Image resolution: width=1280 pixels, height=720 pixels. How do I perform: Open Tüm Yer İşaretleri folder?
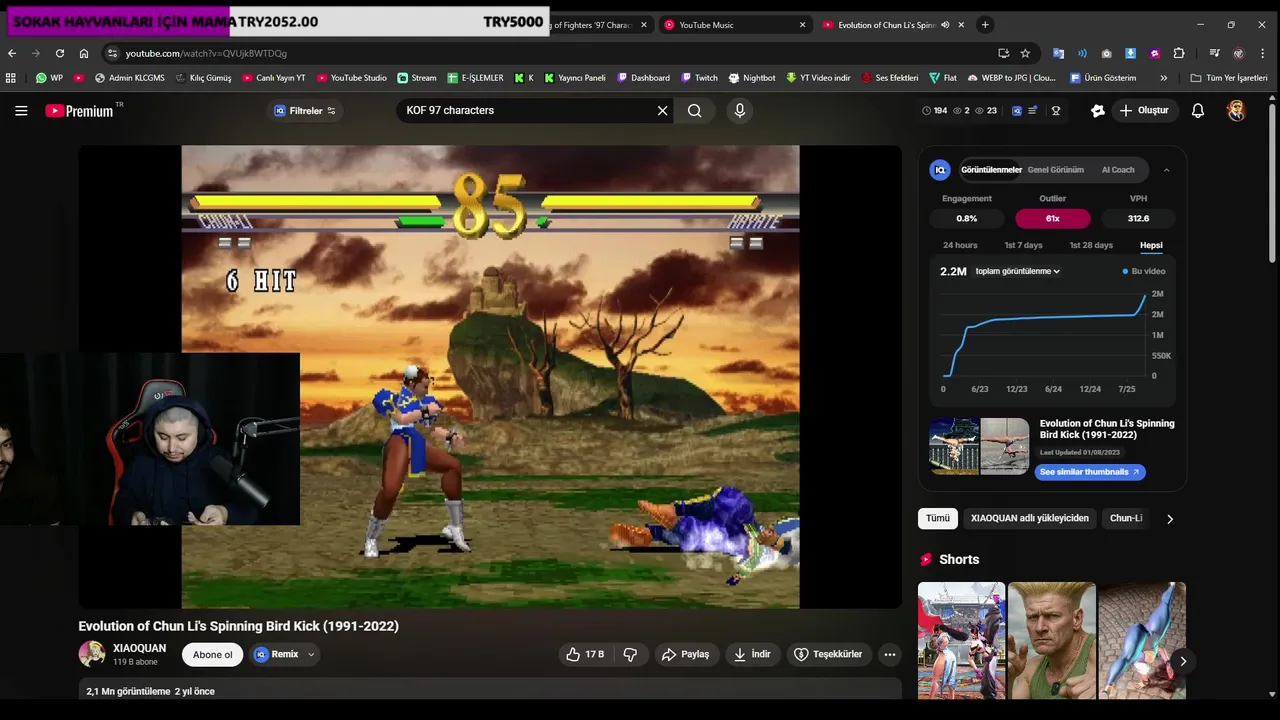pyautogui.click(x=1229, y=77)
